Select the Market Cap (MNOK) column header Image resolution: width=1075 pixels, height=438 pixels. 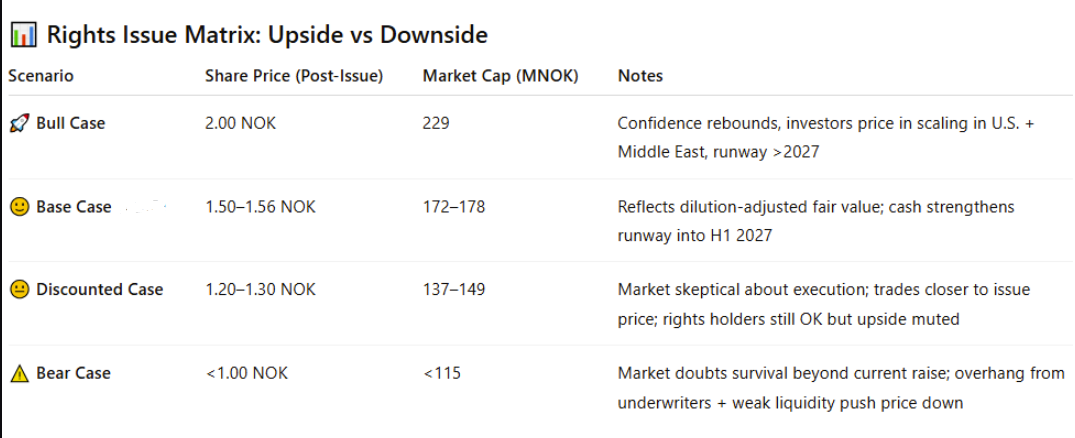[x=500, y=75]
